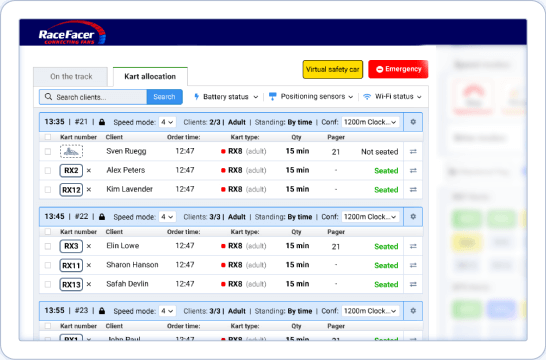The image size is (546, 360).
Task: Click the lock icon of session #23
Action: (x=102, y=311)
